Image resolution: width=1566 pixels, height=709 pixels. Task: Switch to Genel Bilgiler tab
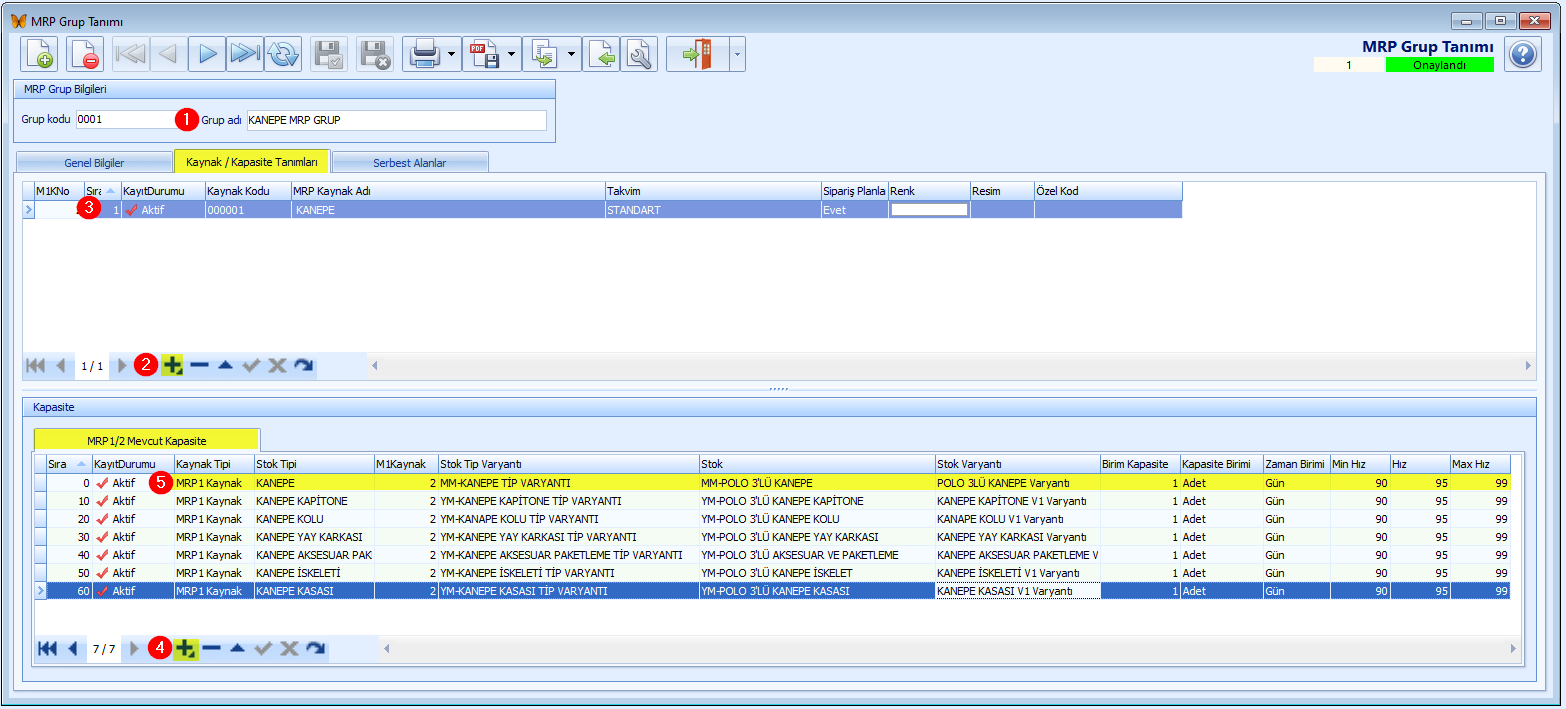tap(94, 163)
